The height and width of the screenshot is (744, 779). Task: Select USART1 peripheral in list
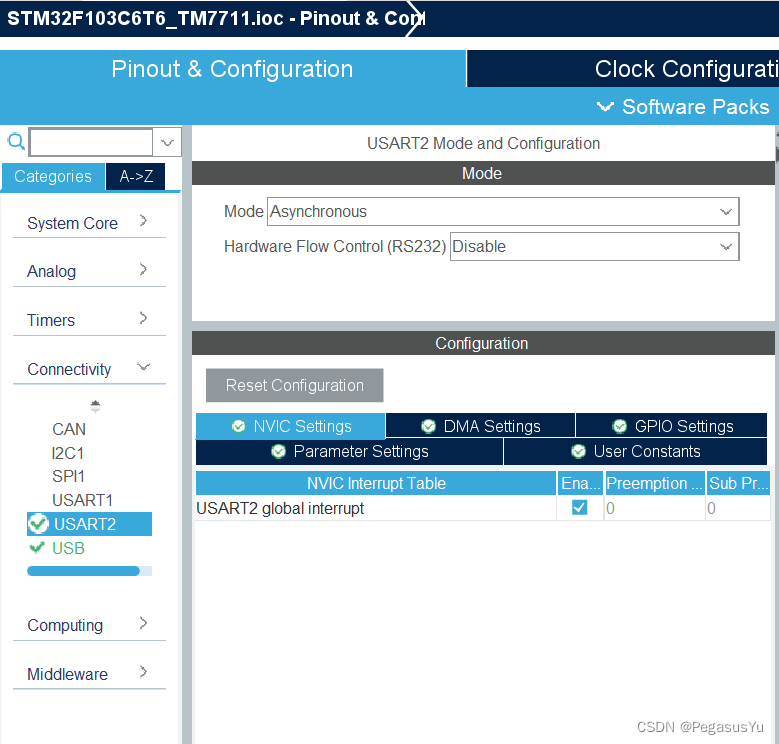pyautogui.click(x=82, y=500)
